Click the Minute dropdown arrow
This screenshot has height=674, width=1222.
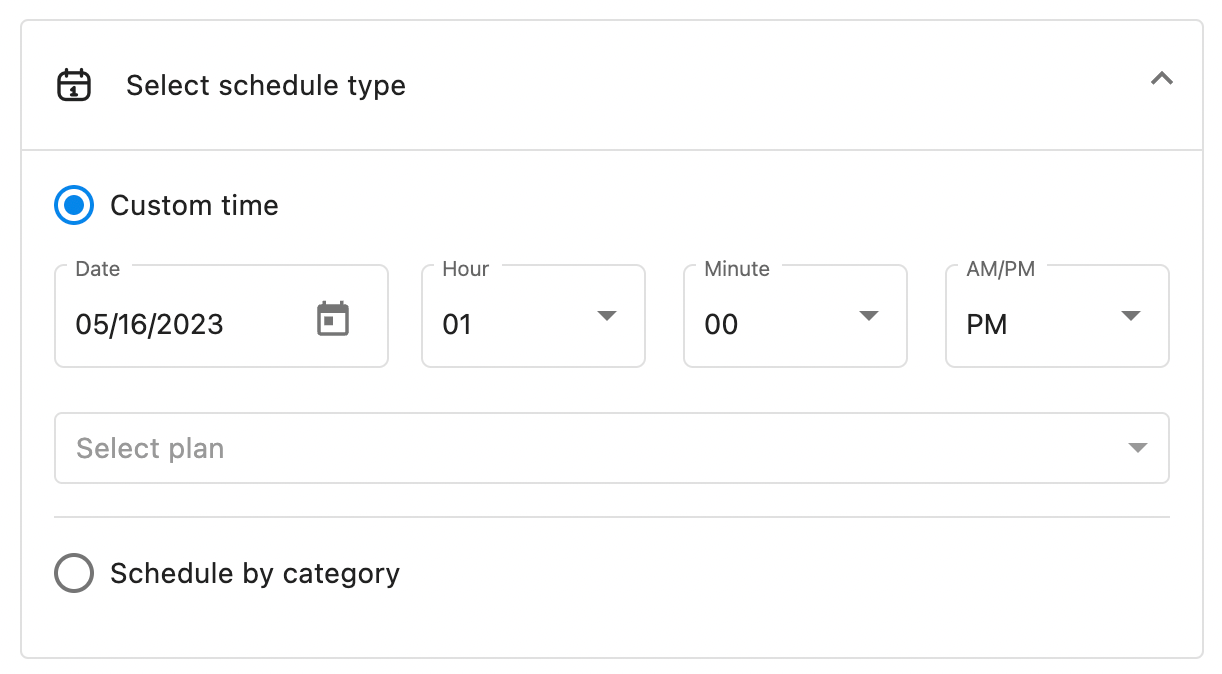(x=868, y=316)
